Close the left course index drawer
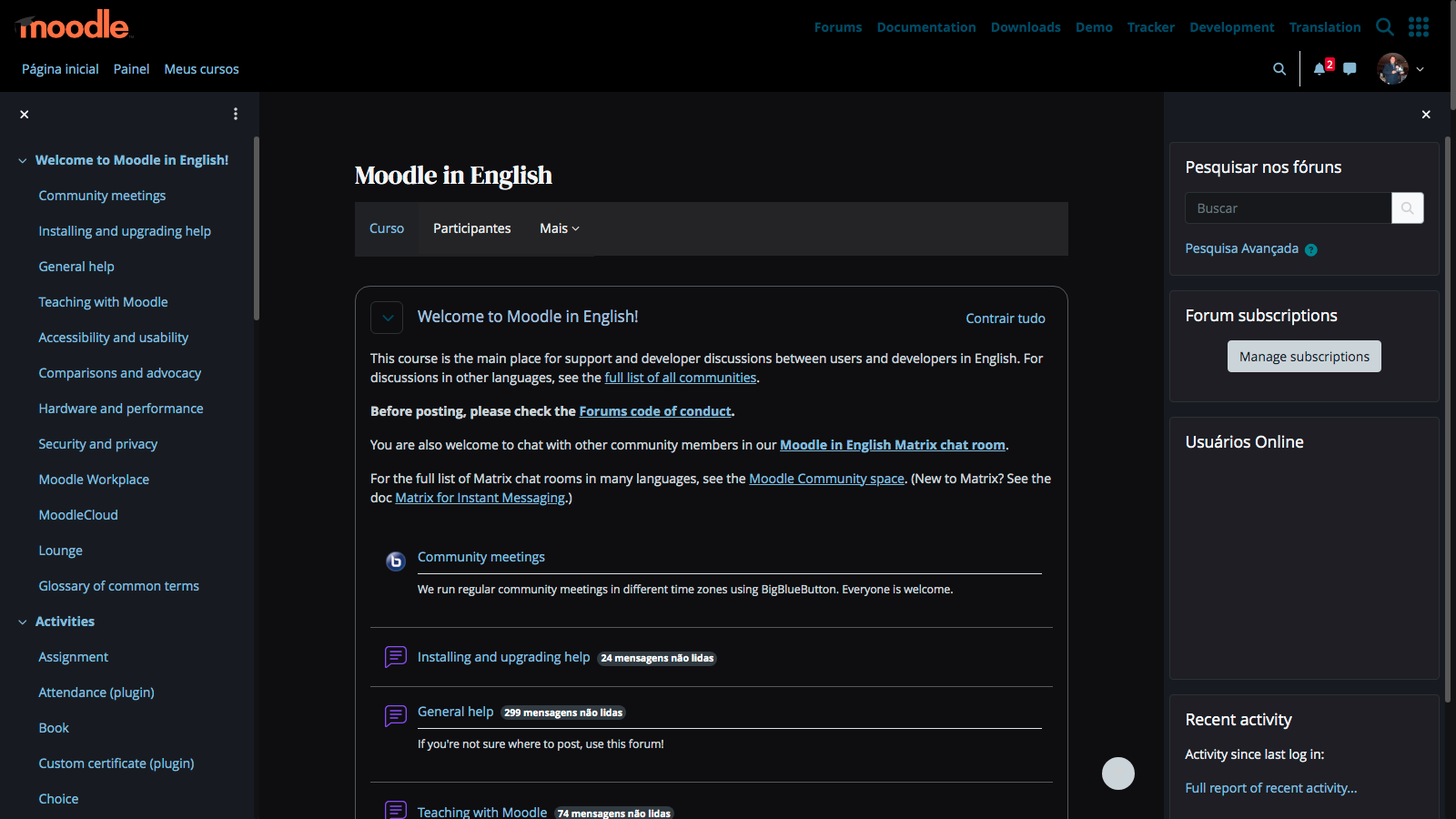The height and width of the screenshot is (819, 1456). pyautogui.click(x=25, y=115)
